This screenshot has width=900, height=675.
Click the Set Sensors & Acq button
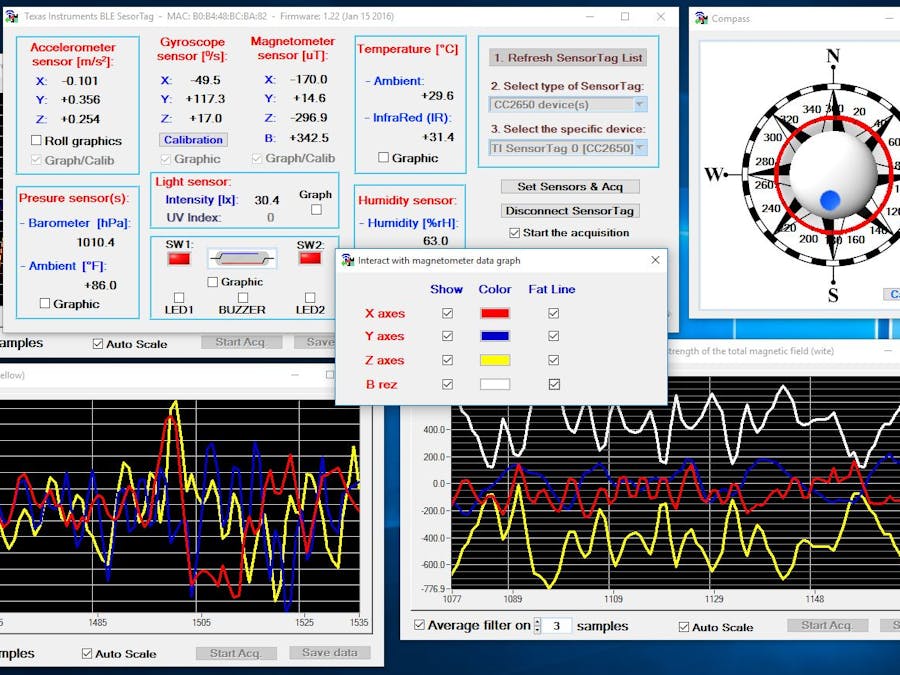point(570,187)
